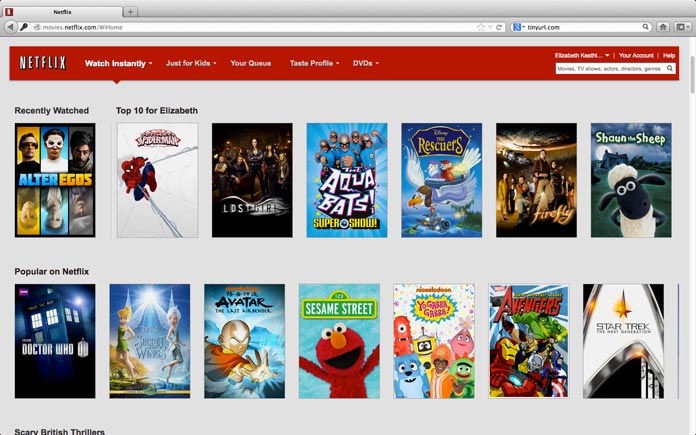
Task: Click Netflix search magnifier icon
Action: tap(670, 68)
